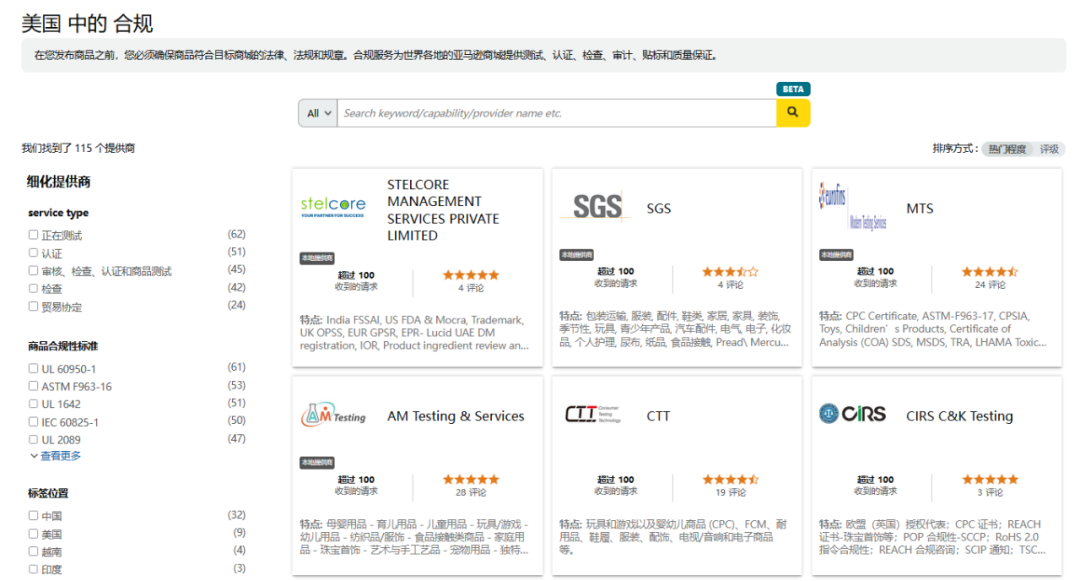Open the CTT provider name link

[658, 416]
